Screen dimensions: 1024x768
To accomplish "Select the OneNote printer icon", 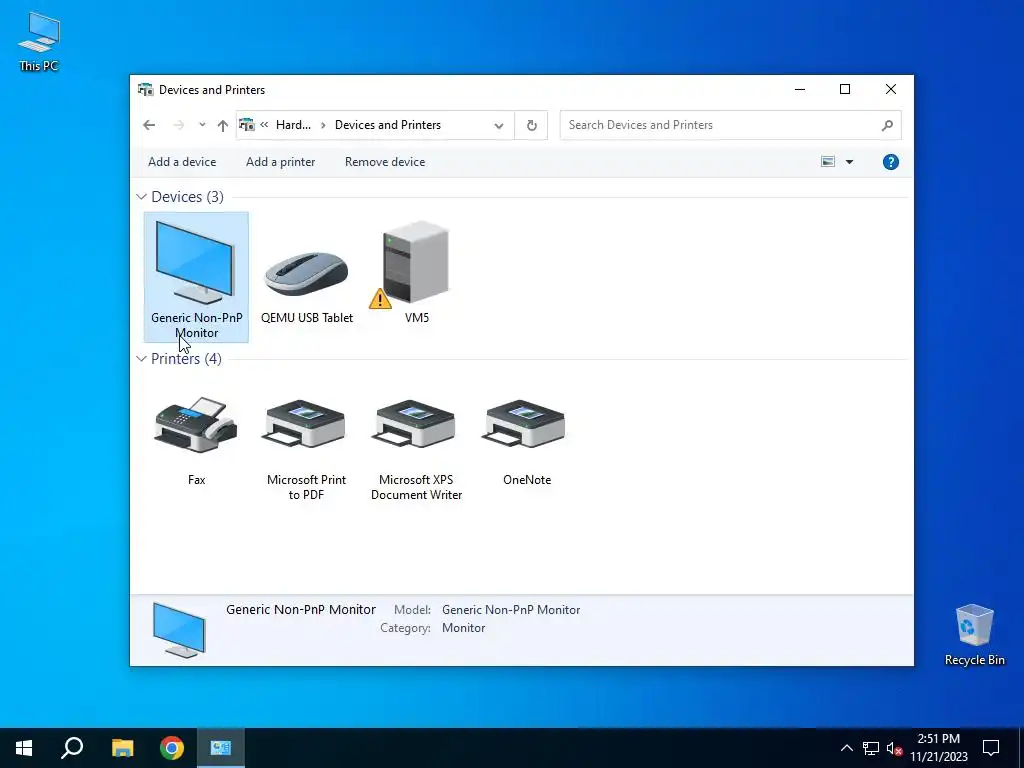I will pos(525,423).
